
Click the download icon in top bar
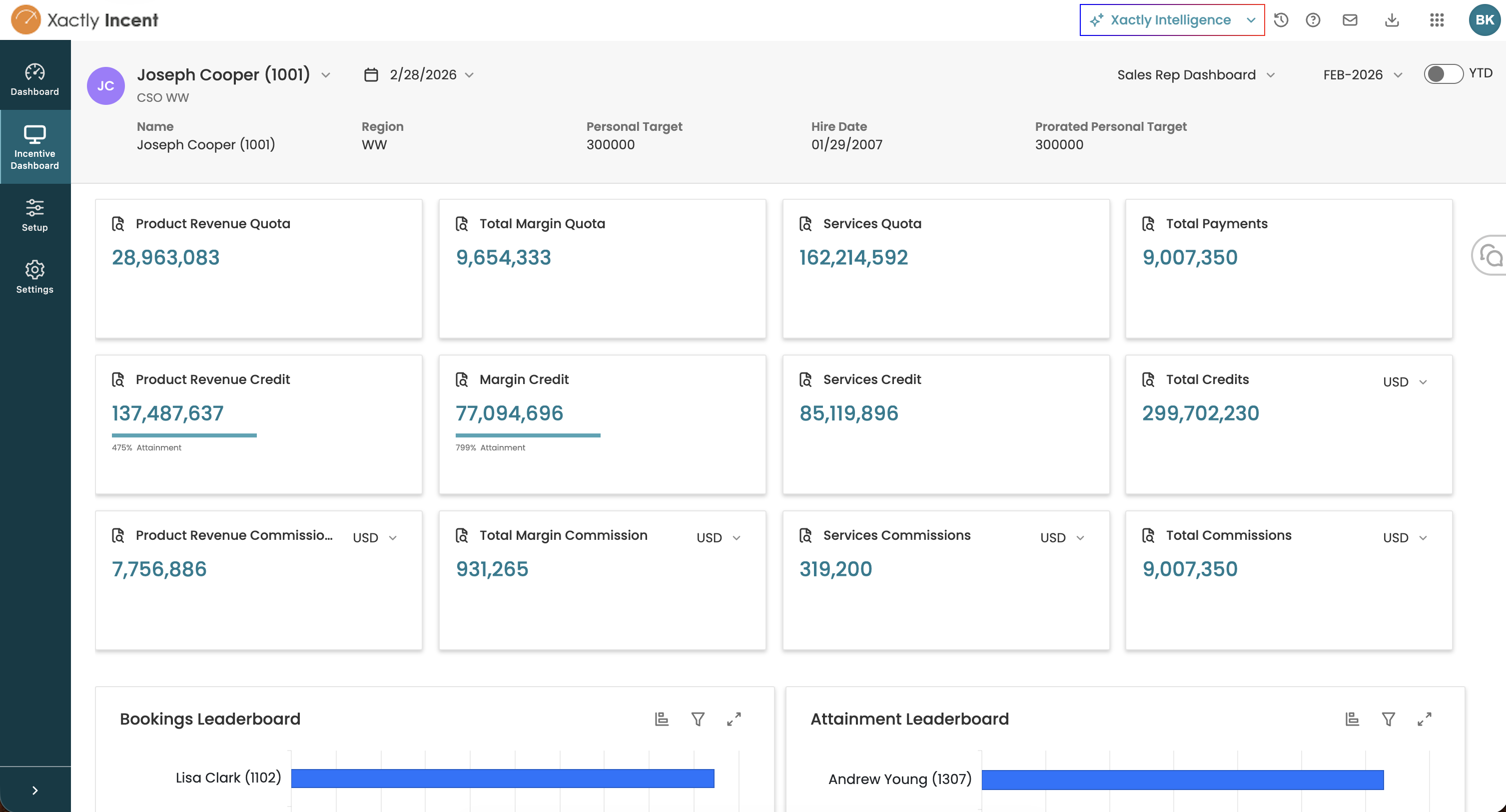pyautogui.click(x=1392, y=20)
